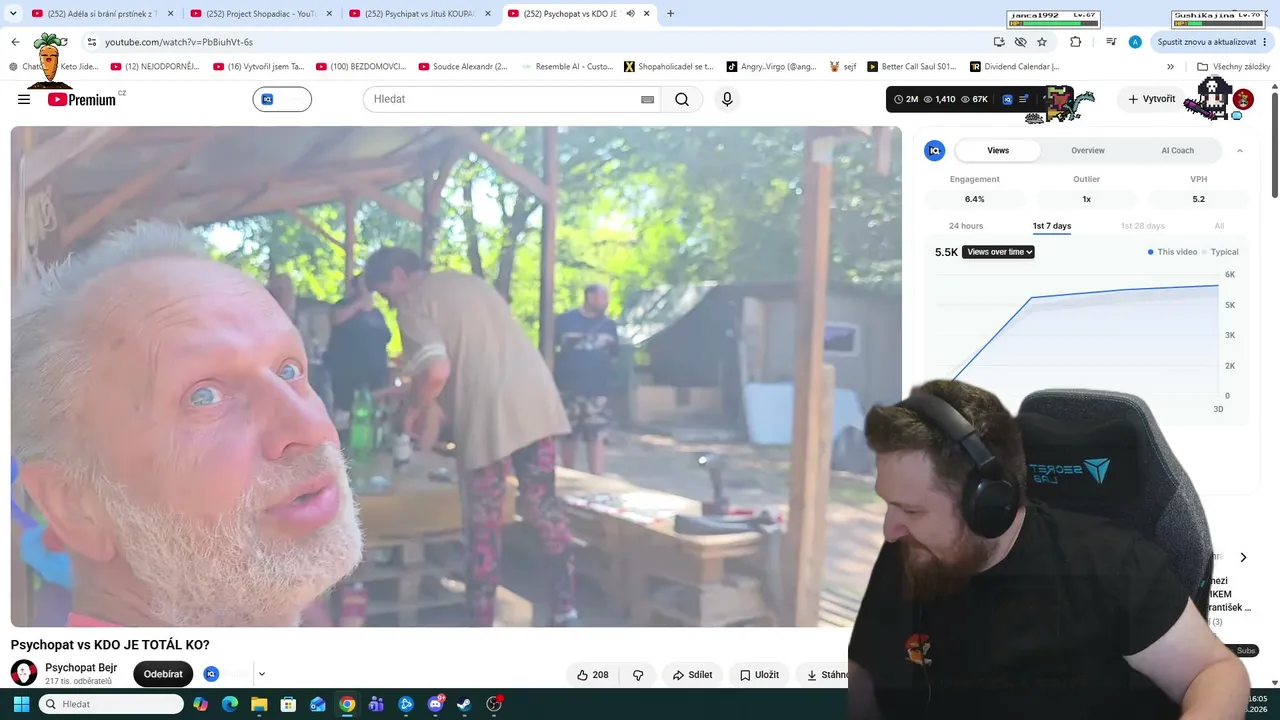Screen dimensions: 1280x720
Task: Click the Sdílet share button
Action: (692, 675)
